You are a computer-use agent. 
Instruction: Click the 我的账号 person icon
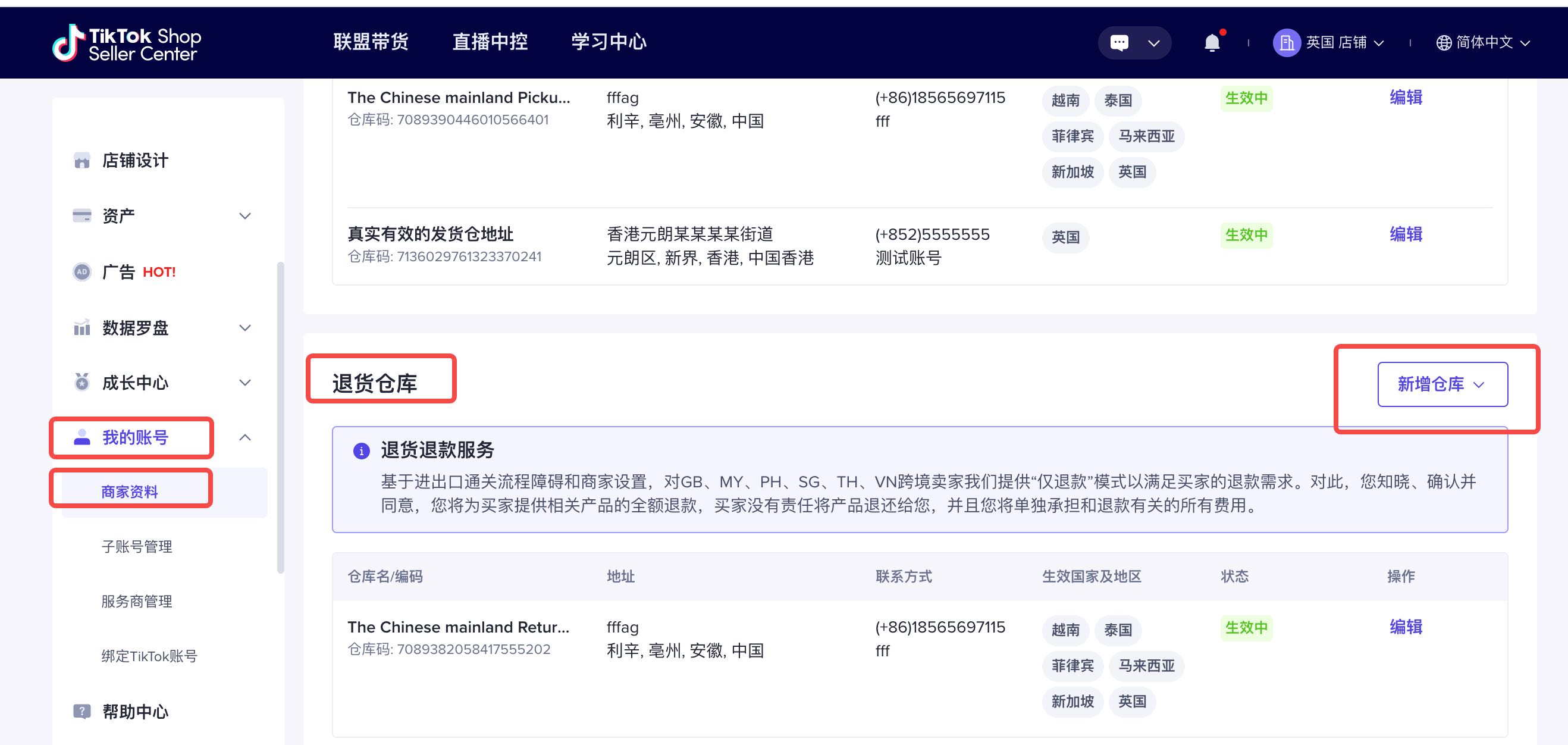[81, 437]
